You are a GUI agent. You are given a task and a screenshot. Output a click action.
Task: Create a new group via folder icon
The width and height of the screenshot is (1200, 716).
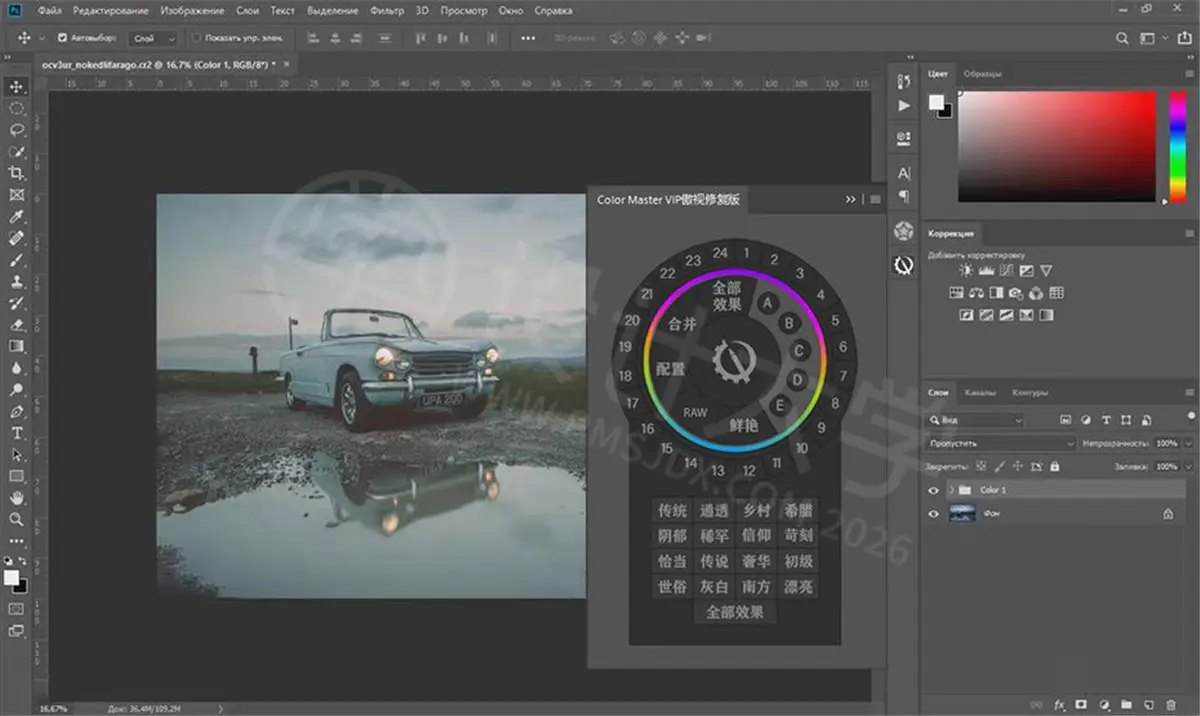(x=1126, y=705)
